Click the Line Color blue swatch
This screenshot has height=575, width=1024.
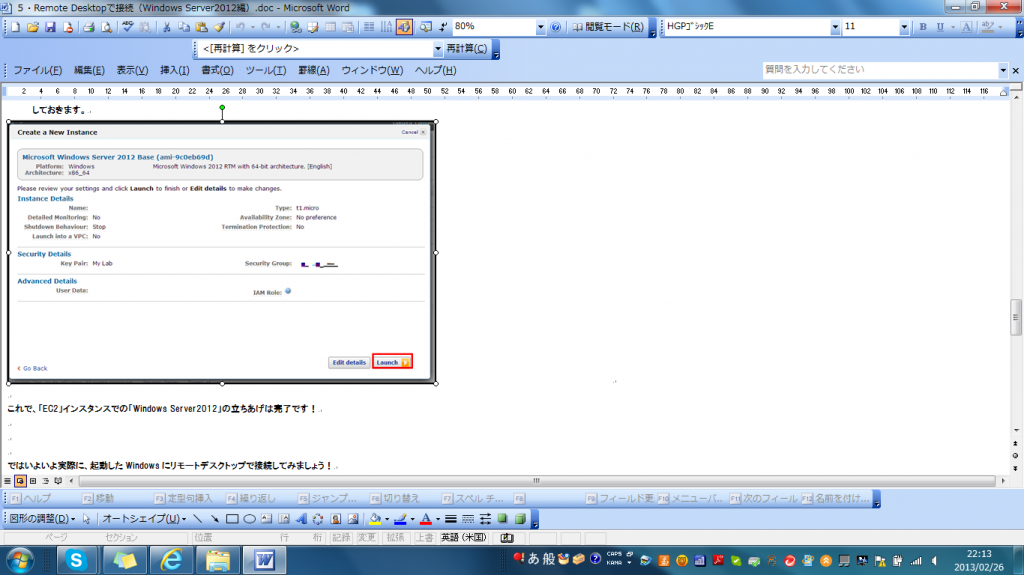(x=400, y=519)
